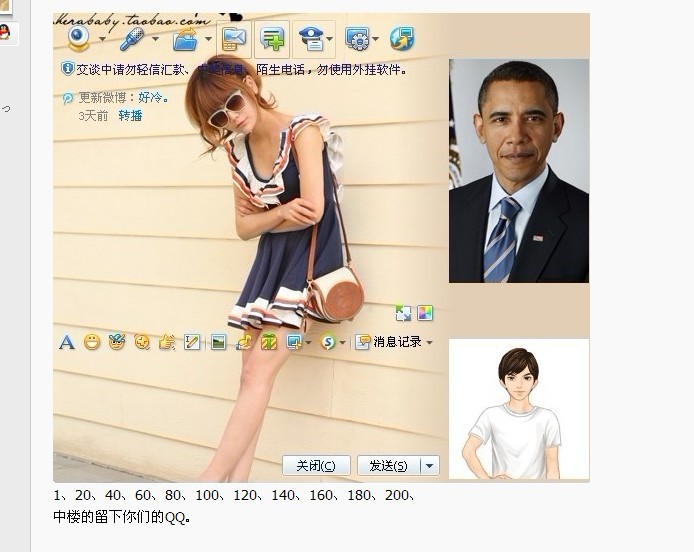694x552 pixels.
Task: Expand the microphone voice call options arrow
Action: (x=155, y=39)
